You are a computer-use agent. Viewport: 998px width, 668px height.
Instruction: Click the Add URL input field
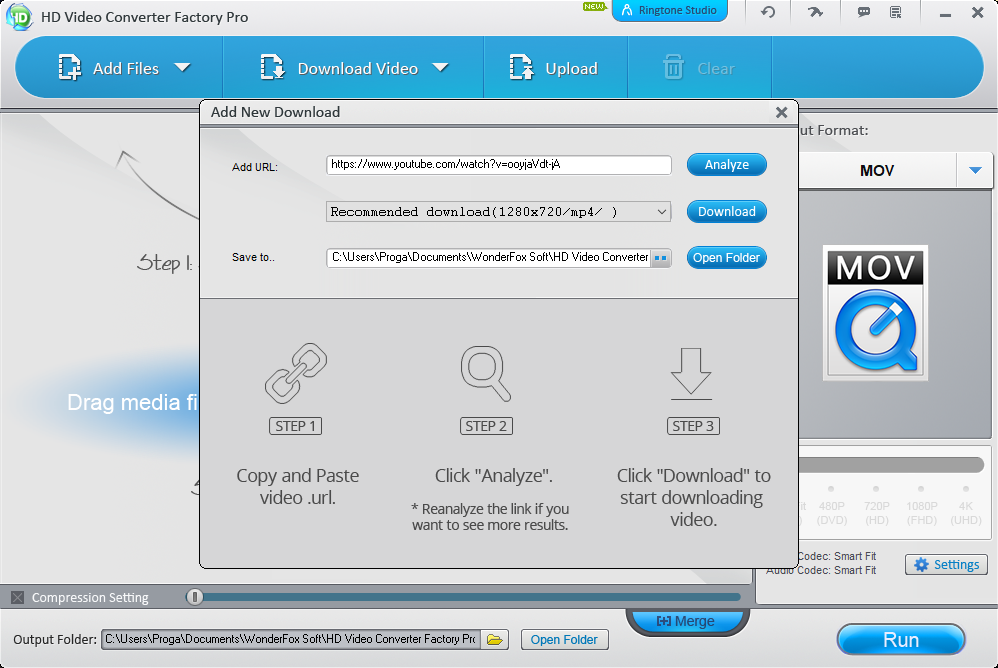[x=498, y=165]
